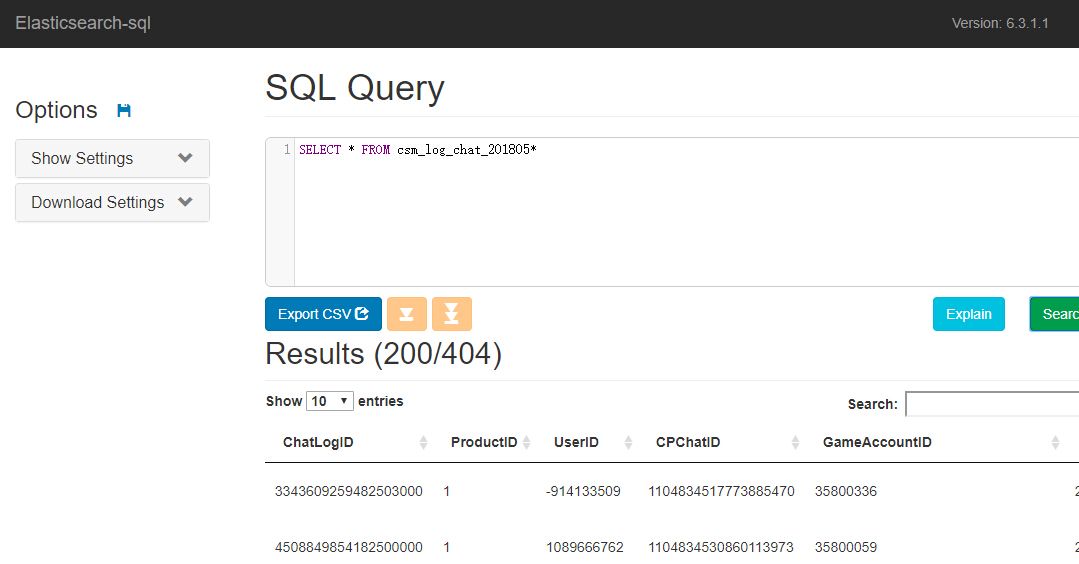The image size is (1079, 564).
Task: Click the fetch next results orange button
Action: pyautogui.click(x=407, y=314)
